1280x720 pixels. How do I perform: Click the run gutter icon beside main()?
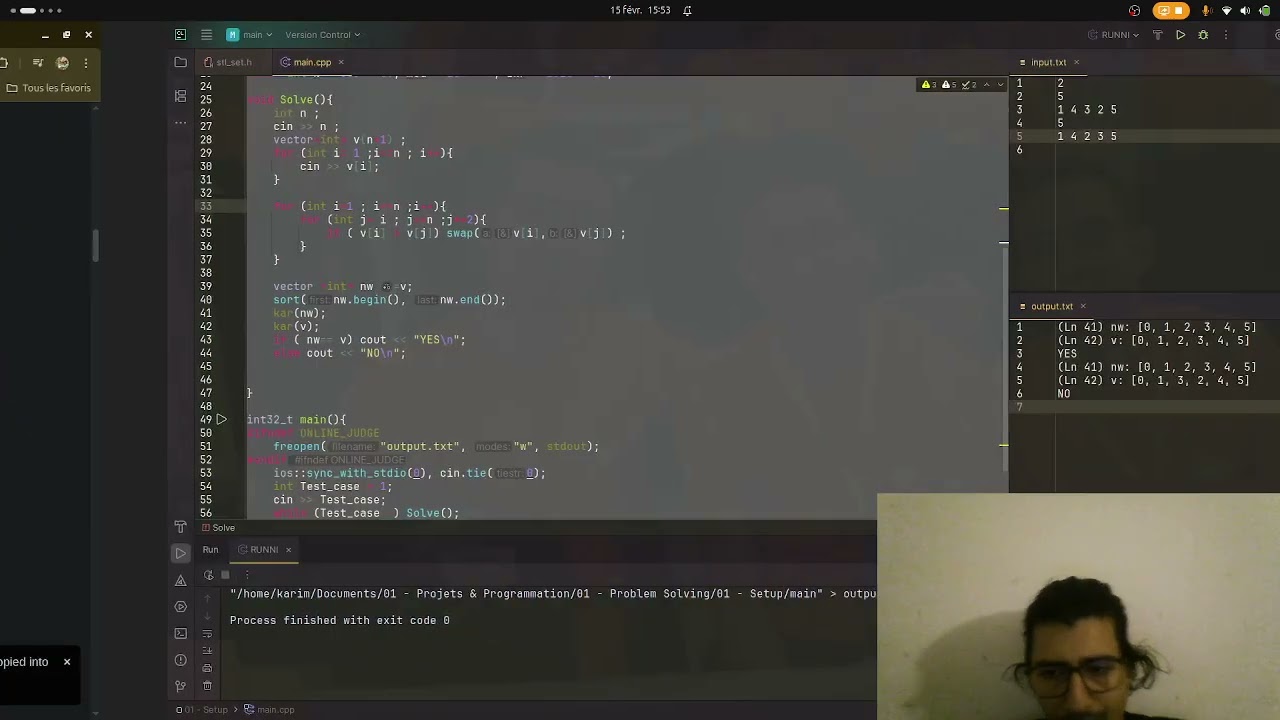pos(221,420)
